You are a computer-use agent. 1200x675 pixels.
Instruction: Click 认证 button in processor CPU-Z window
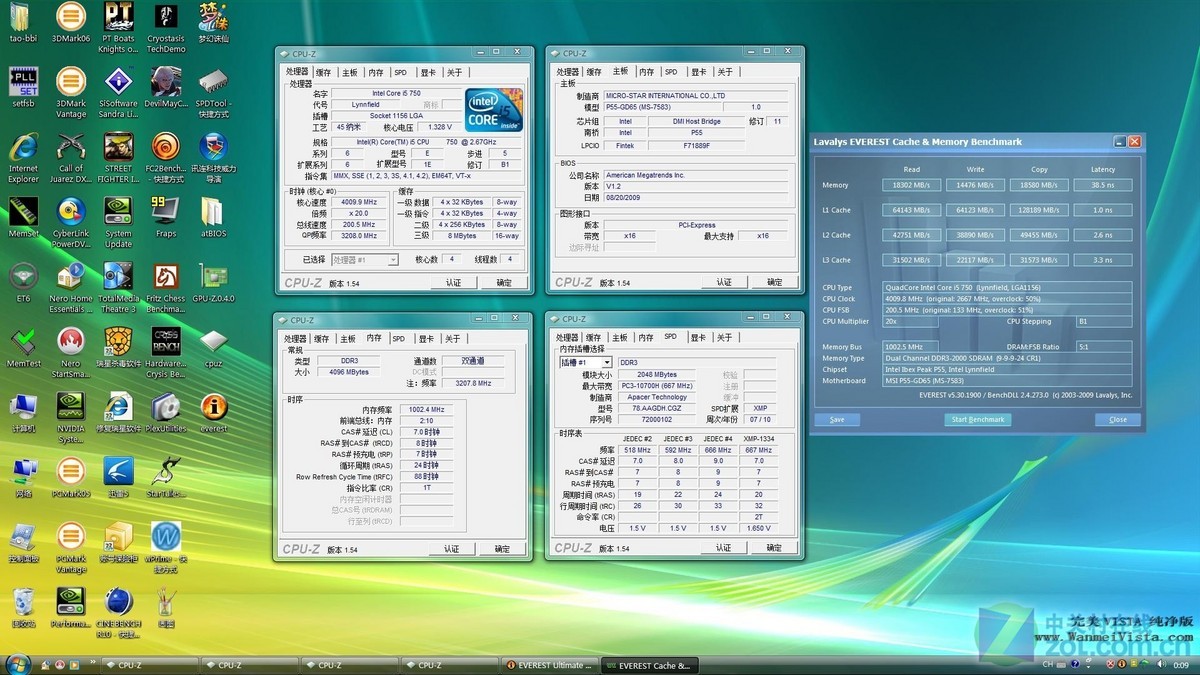pos(453,283)
